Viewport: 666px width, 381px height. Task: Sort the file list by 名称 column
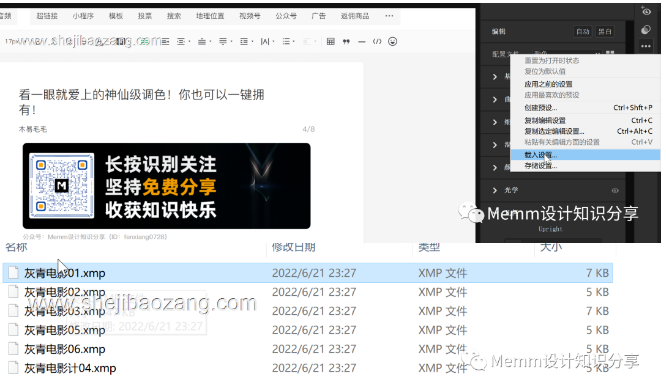(x=17, y=247)
